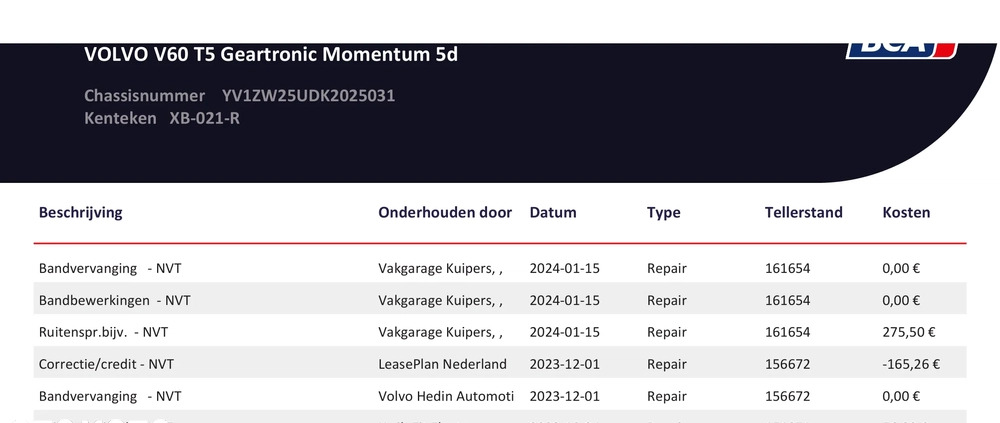The width and height of the screenshot is (1000, 423).
Task: Click the Kosten column header
Action: click(906, 212)
